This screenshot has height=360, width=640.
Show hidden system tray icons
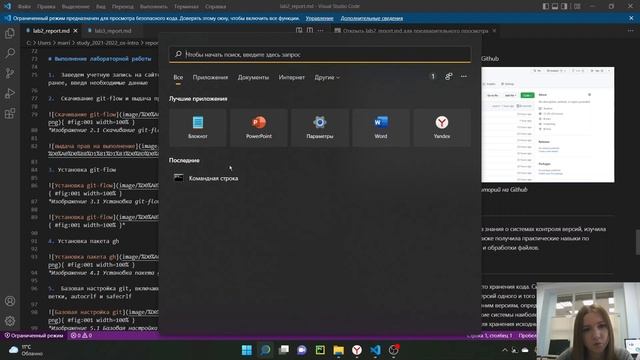(x=505, y=350)
